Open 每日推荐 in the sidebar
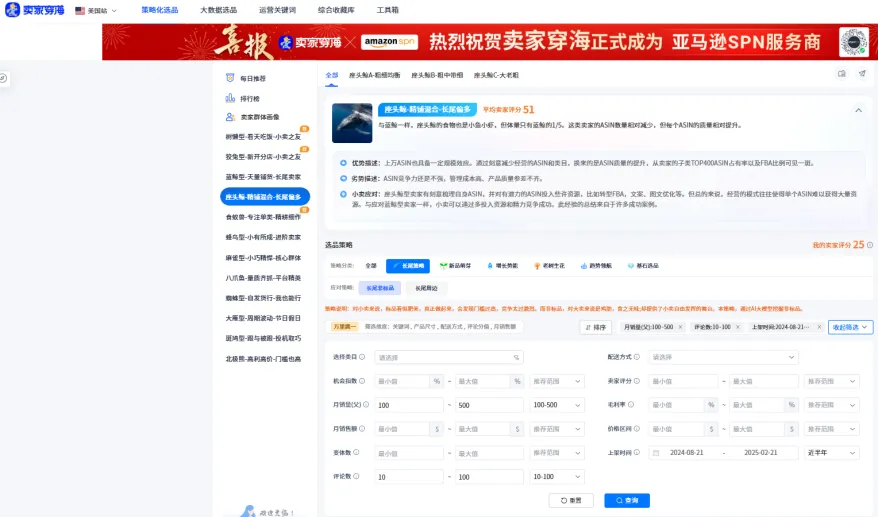 tap(246, 78)
